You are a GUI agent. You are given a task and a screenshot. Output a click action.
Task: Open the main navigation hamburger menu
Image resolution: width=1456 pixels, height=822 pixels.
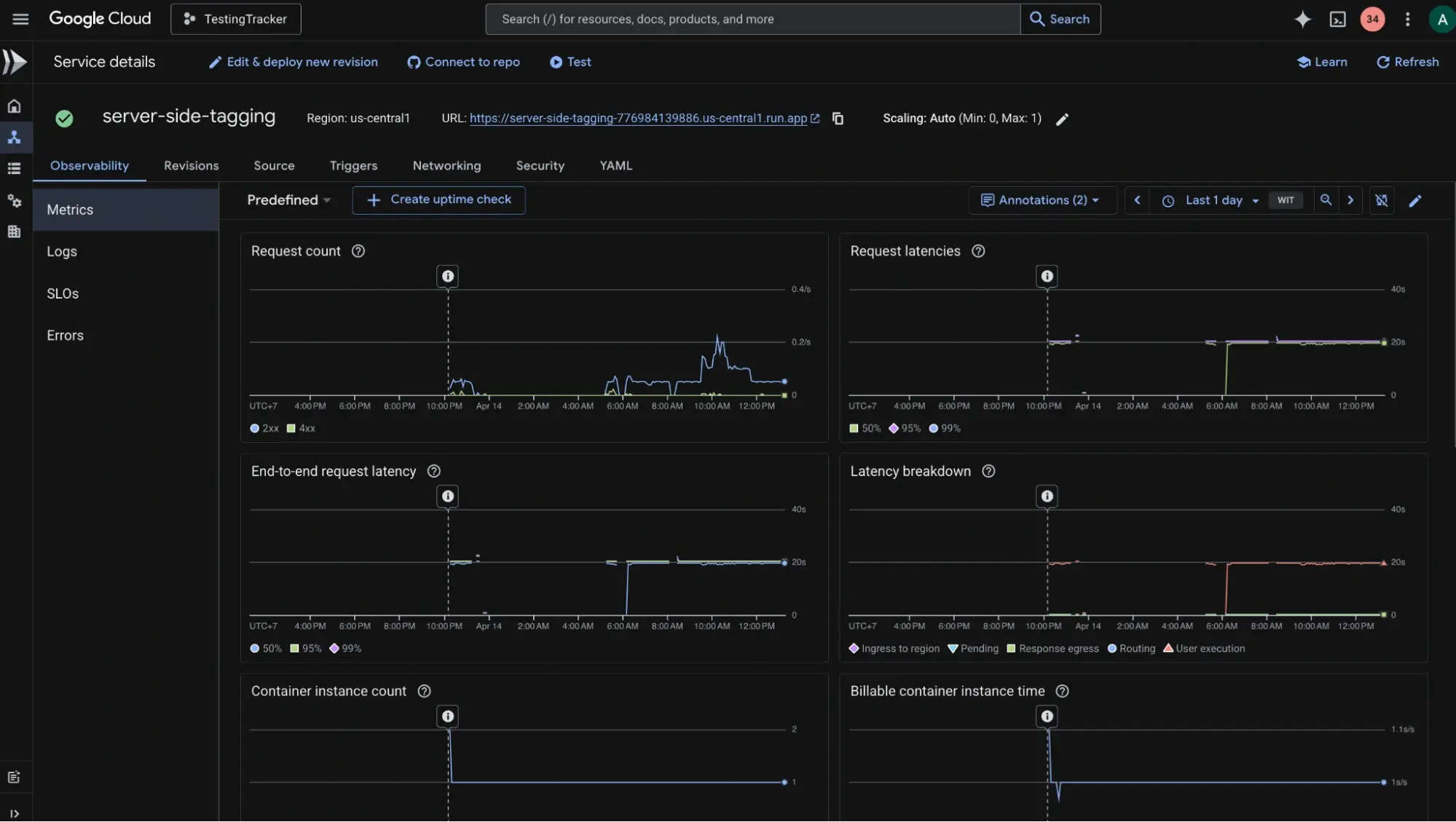tap(20, 19)
